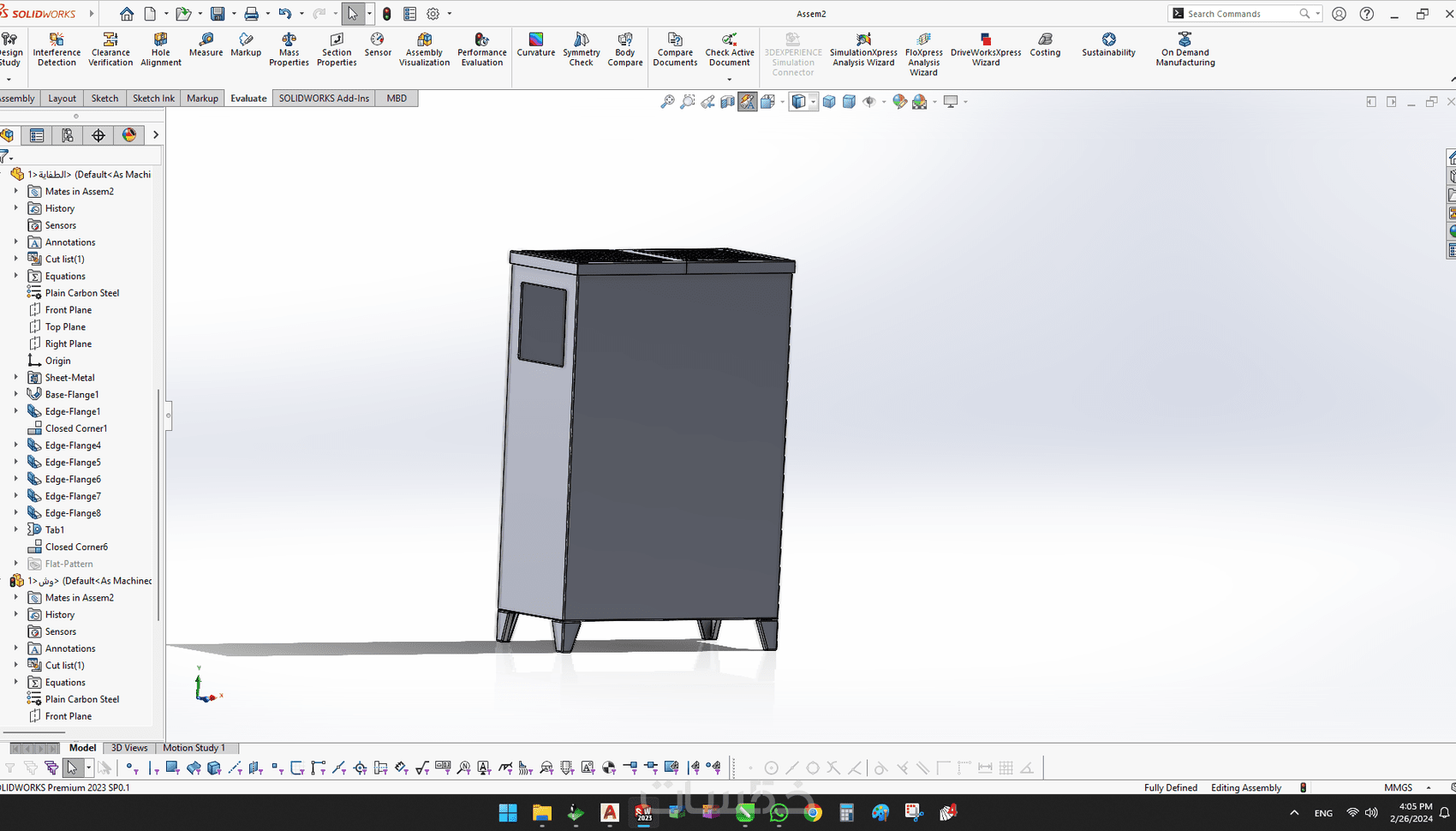This screenshot has height=831, width=1456.
Task: Open the Costing tool
Action: coord(1045,45)
